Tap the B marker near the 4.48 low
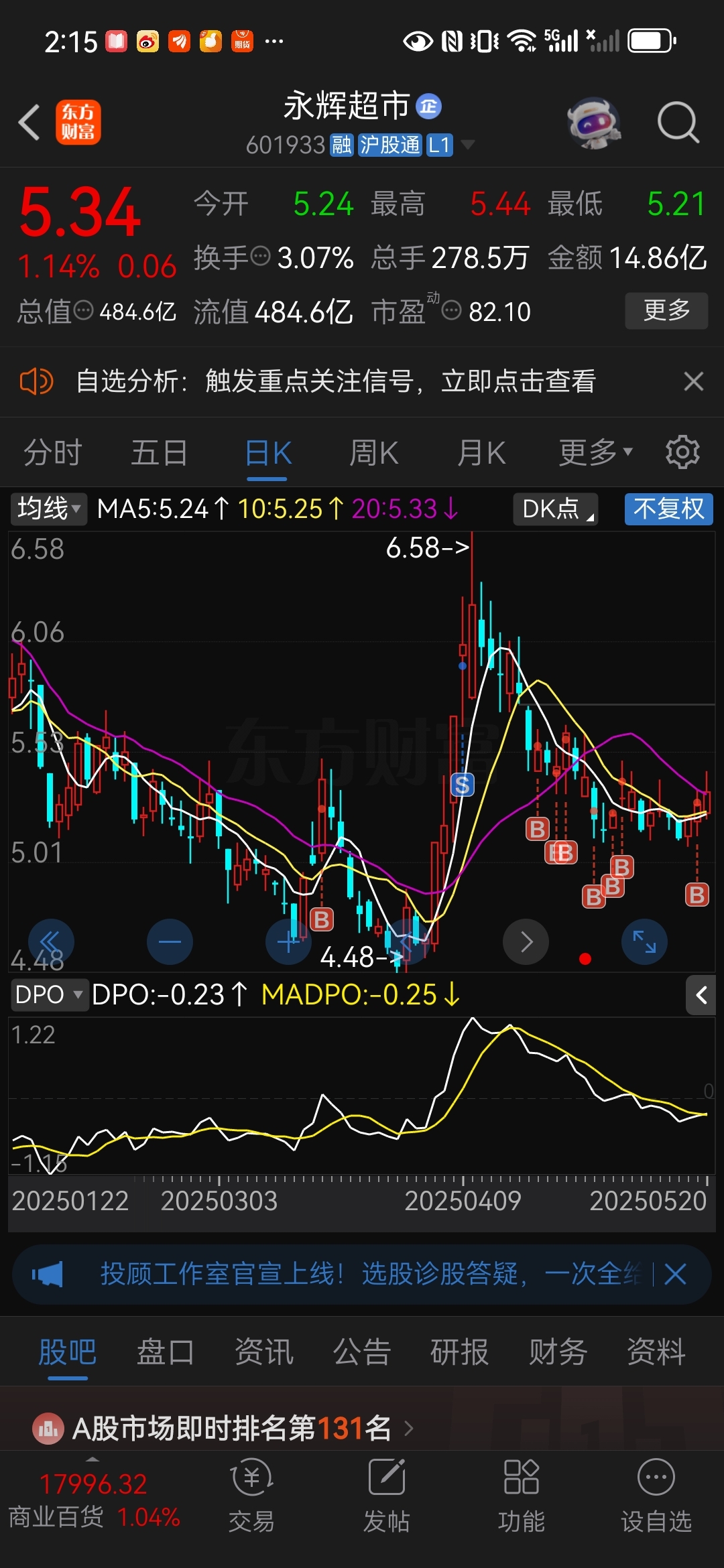This screenshot has width=724, height=1568. (x=322, y=920)
